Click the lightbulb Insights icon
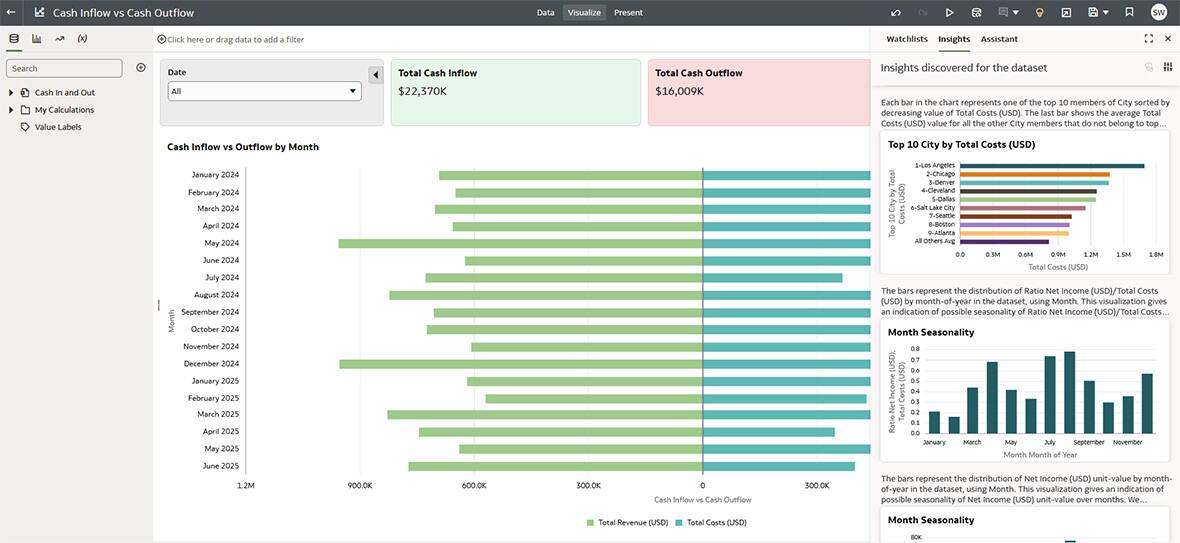The height and width of the screenshot is (543, 1180). point(1039,13)
